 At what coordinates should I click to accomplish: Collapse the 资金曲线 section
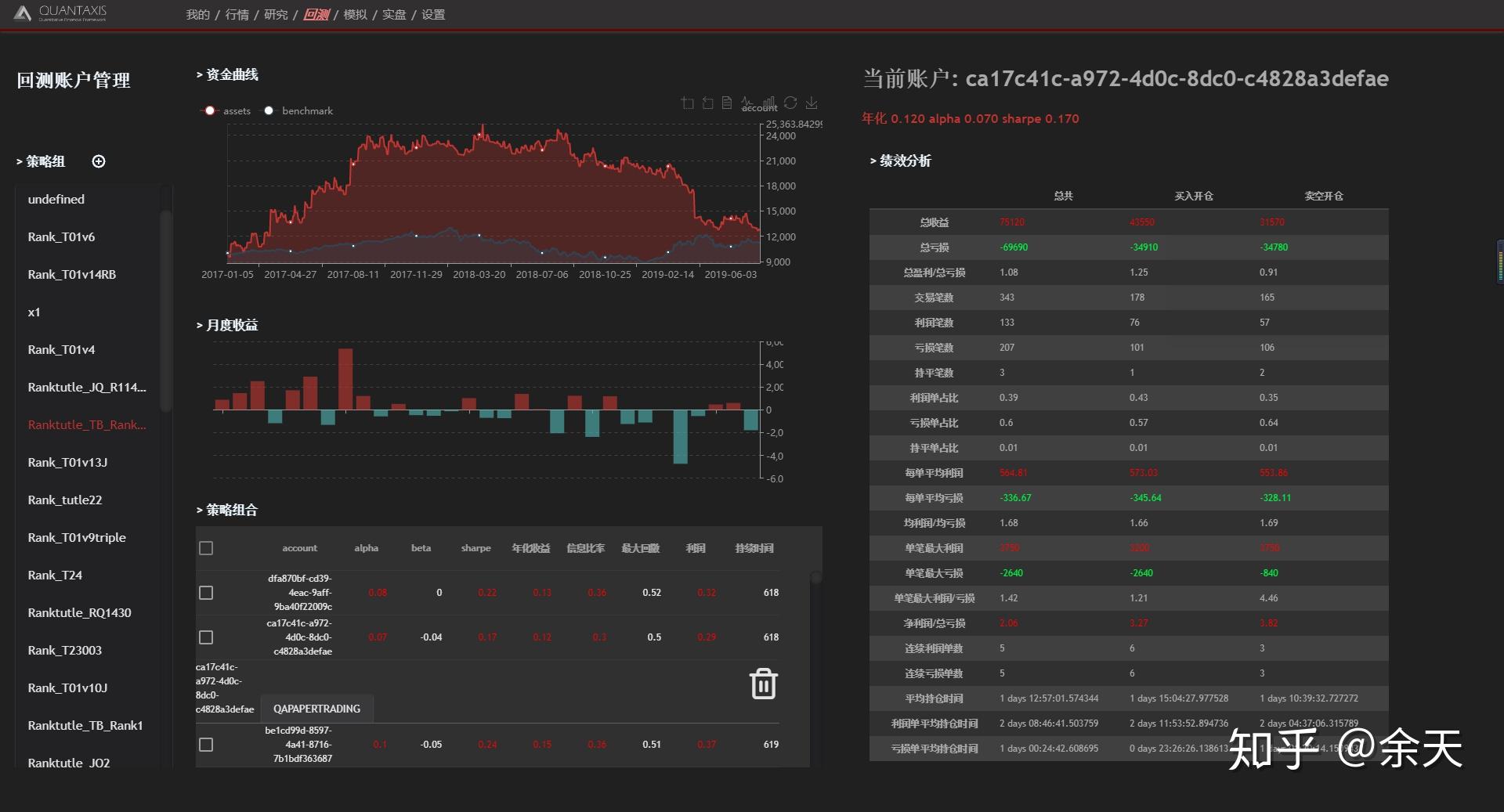click(227, 74)
